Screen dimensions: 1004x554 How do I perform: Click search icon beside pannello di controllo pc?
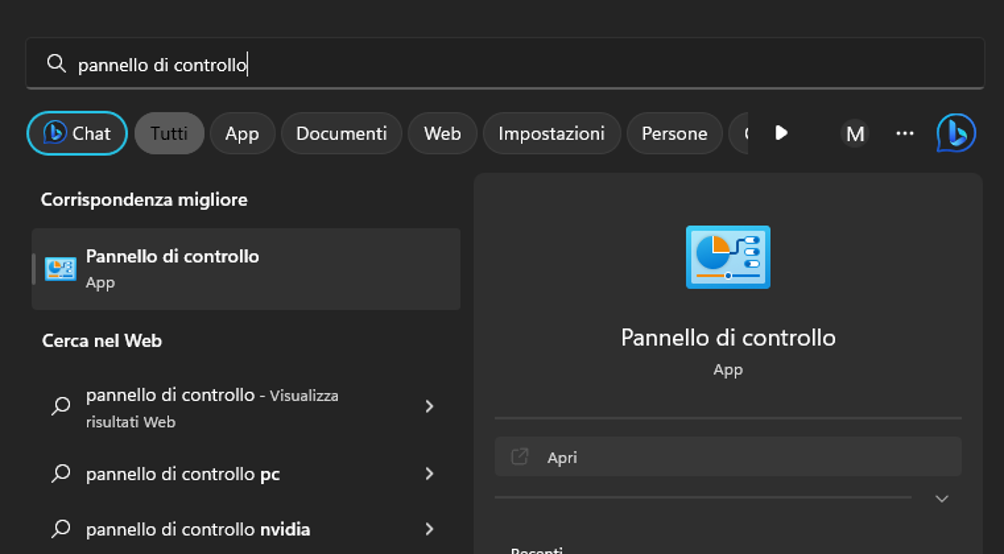tap(61, 473)
